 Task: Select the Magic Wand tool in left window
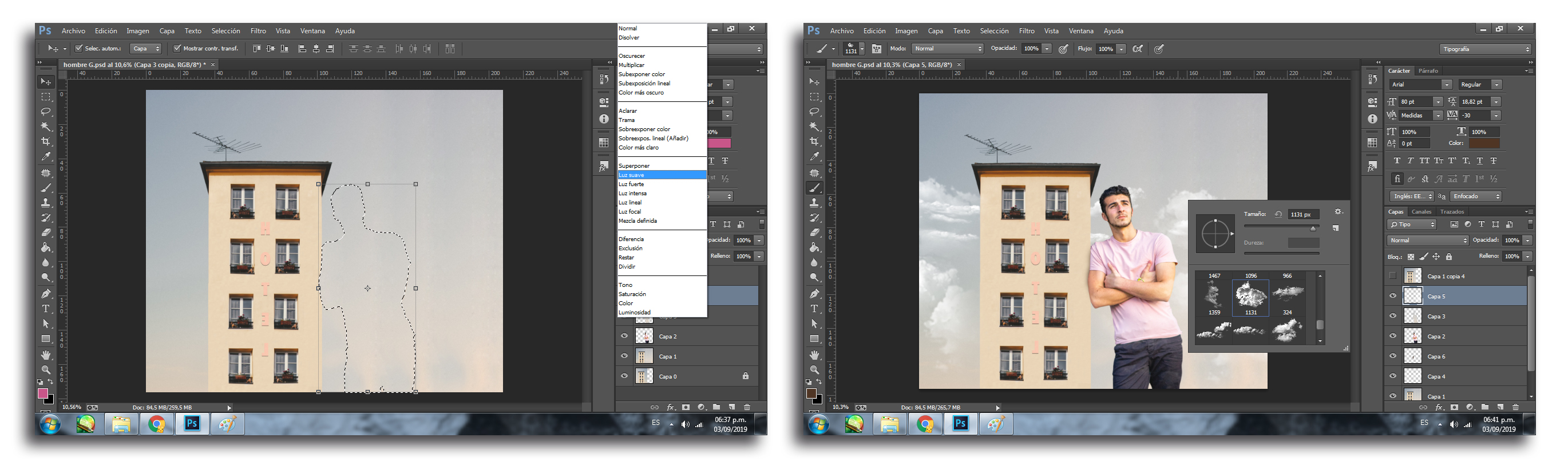click(46, 126)
